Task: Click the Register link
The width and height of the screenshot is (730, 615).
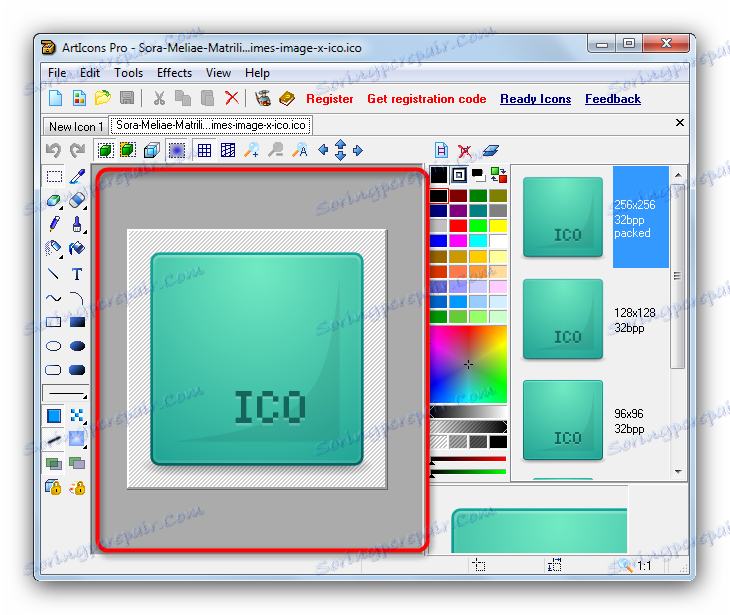Action: pos(330,99)
